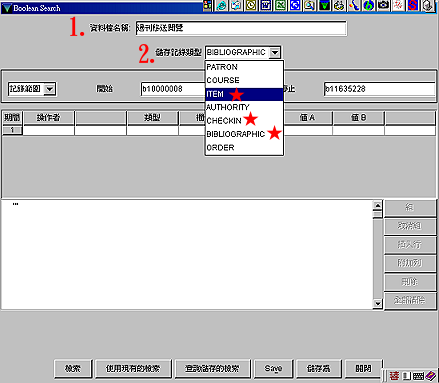Click the red 'S' on blue icon
The width and height of the screenshot is (439, 383).
tap(413, 5)
